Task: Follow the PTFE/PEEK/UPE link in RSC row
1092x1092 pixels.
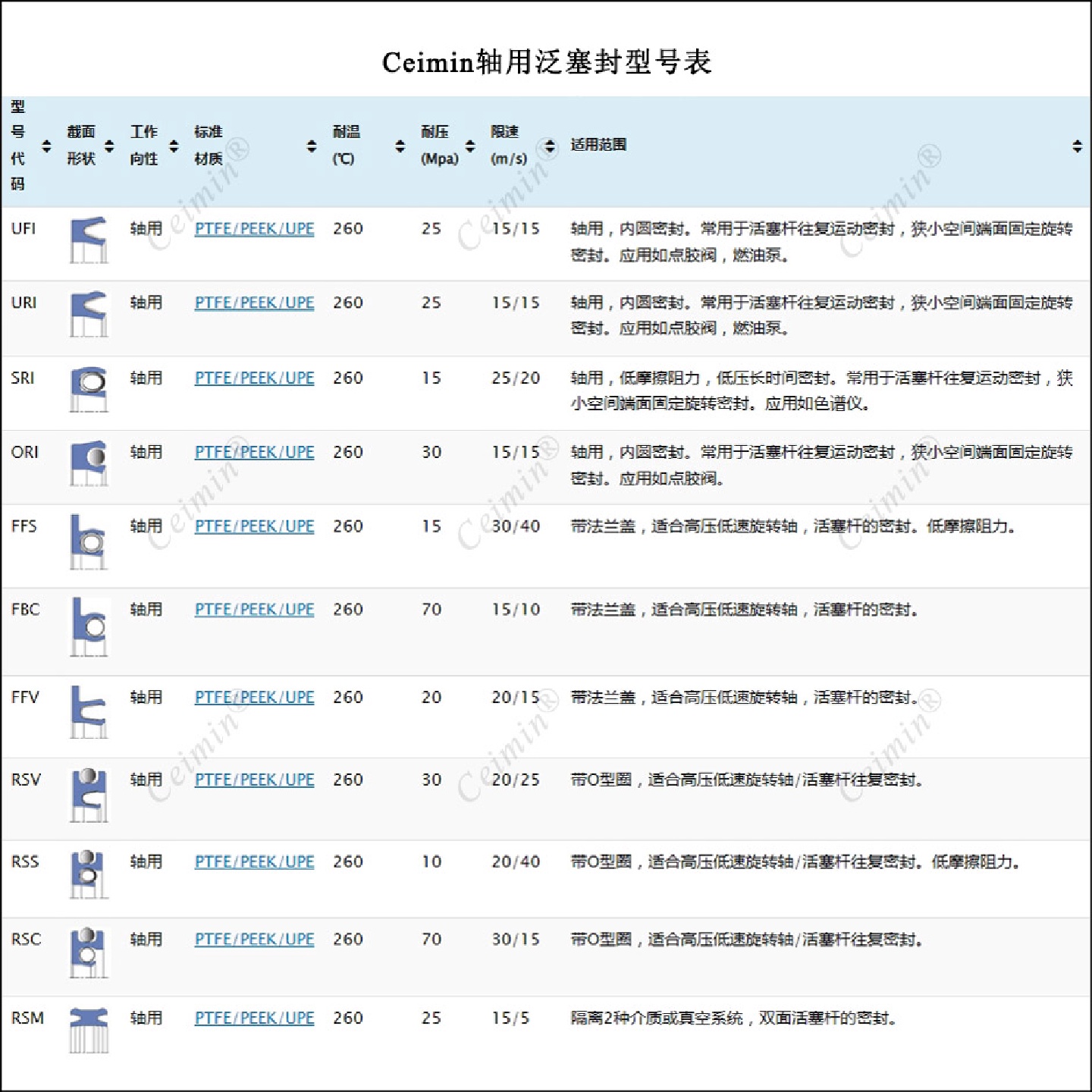Action: (x=254, y=940)
